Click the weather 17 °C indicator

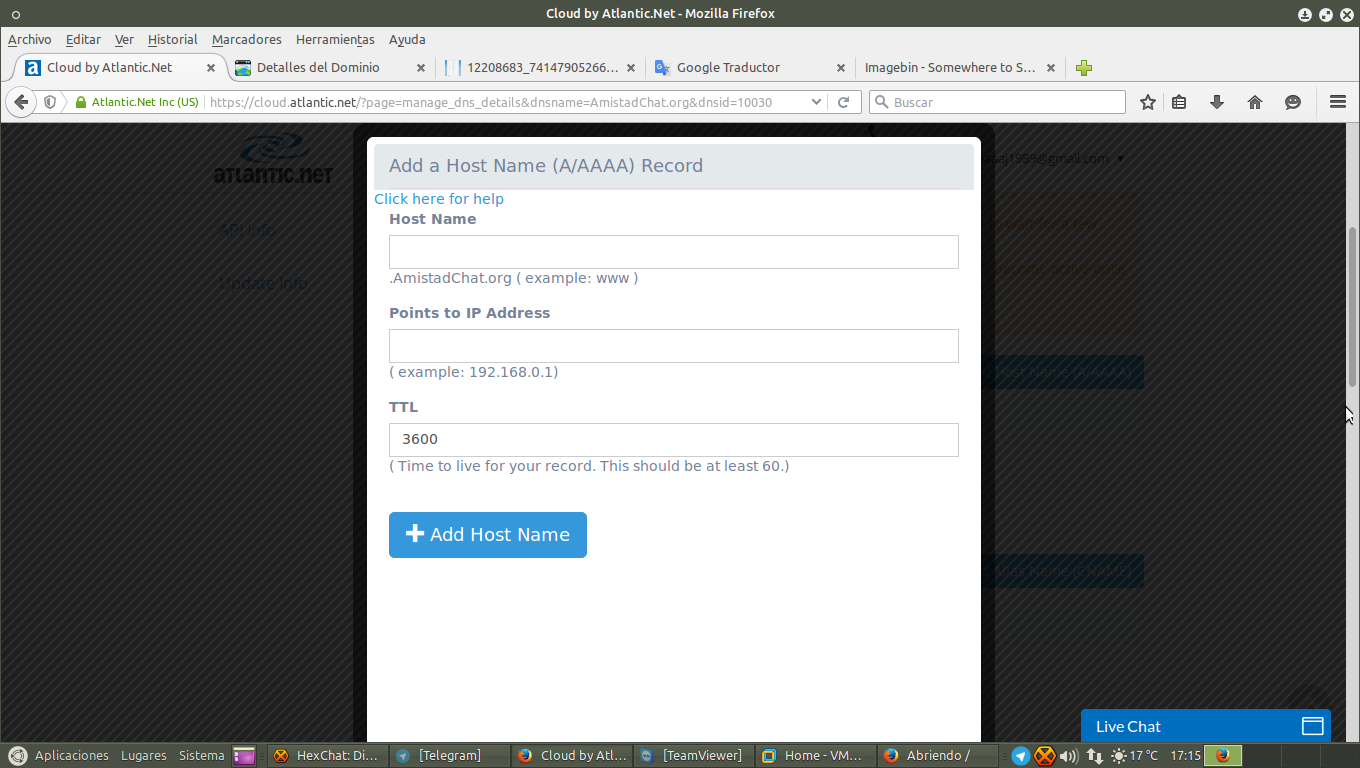1134,756
